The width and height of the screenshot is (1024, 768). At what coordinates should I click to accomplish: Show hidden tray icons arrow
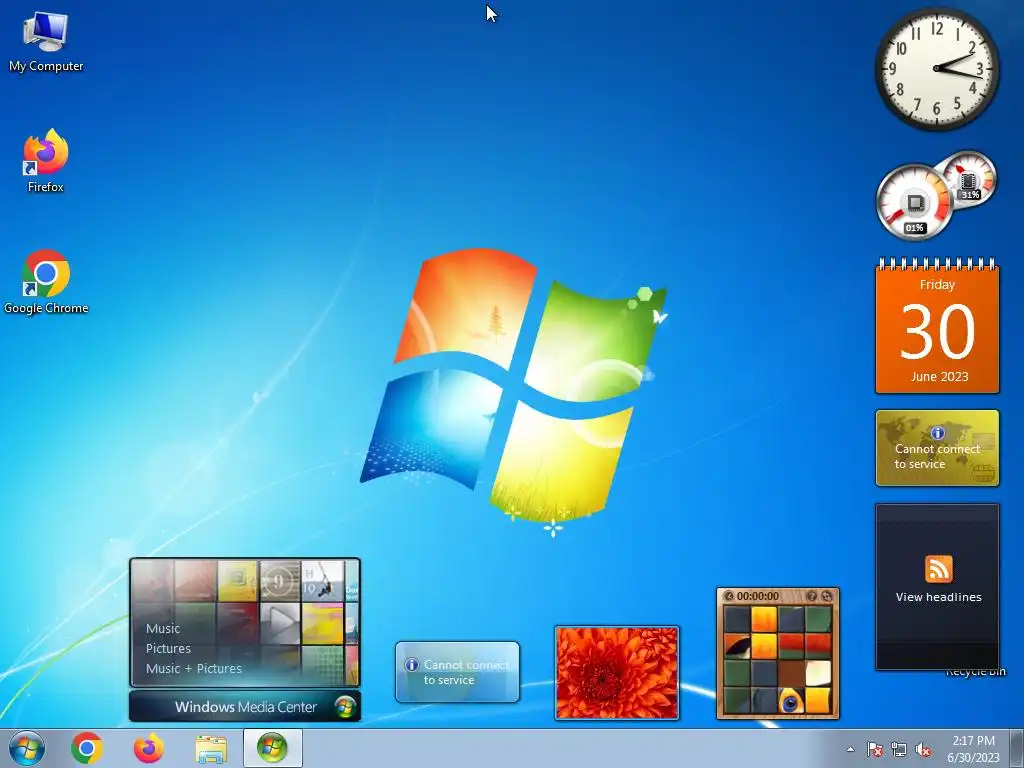[x=850, y=749]
